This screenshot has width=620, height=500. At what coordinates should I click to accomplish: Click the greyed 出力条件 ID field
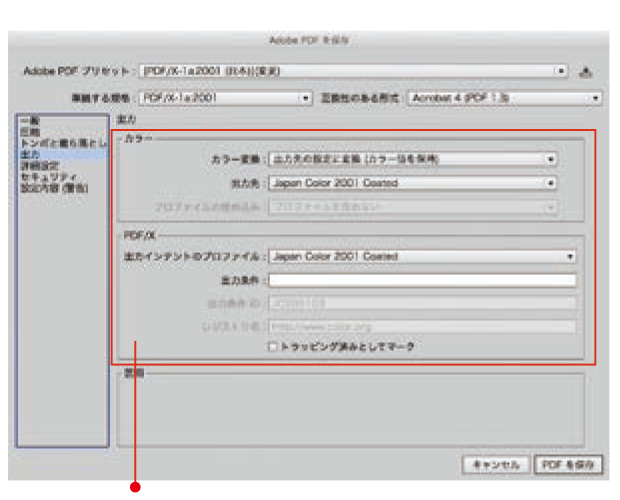(422, 304)
